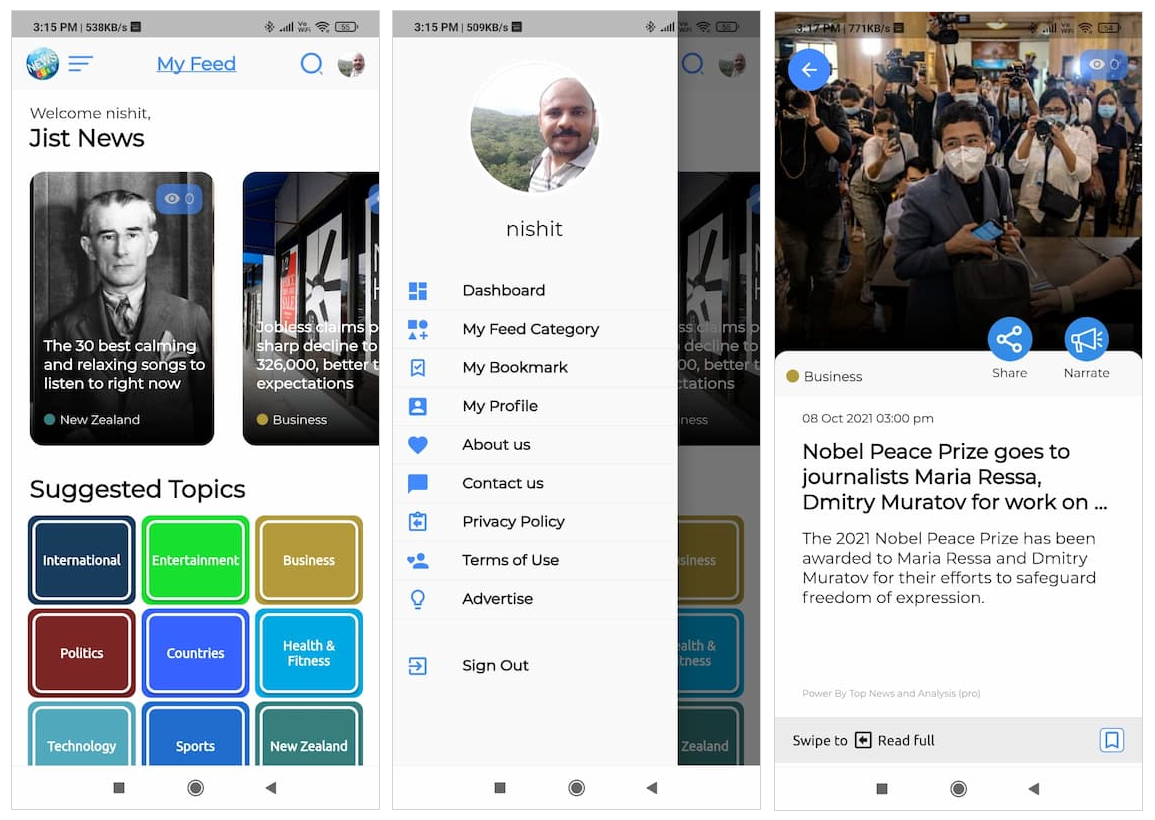Tap the Share icon on article
Screen dimensions: 1155x820
click(x=1009, y=340)
